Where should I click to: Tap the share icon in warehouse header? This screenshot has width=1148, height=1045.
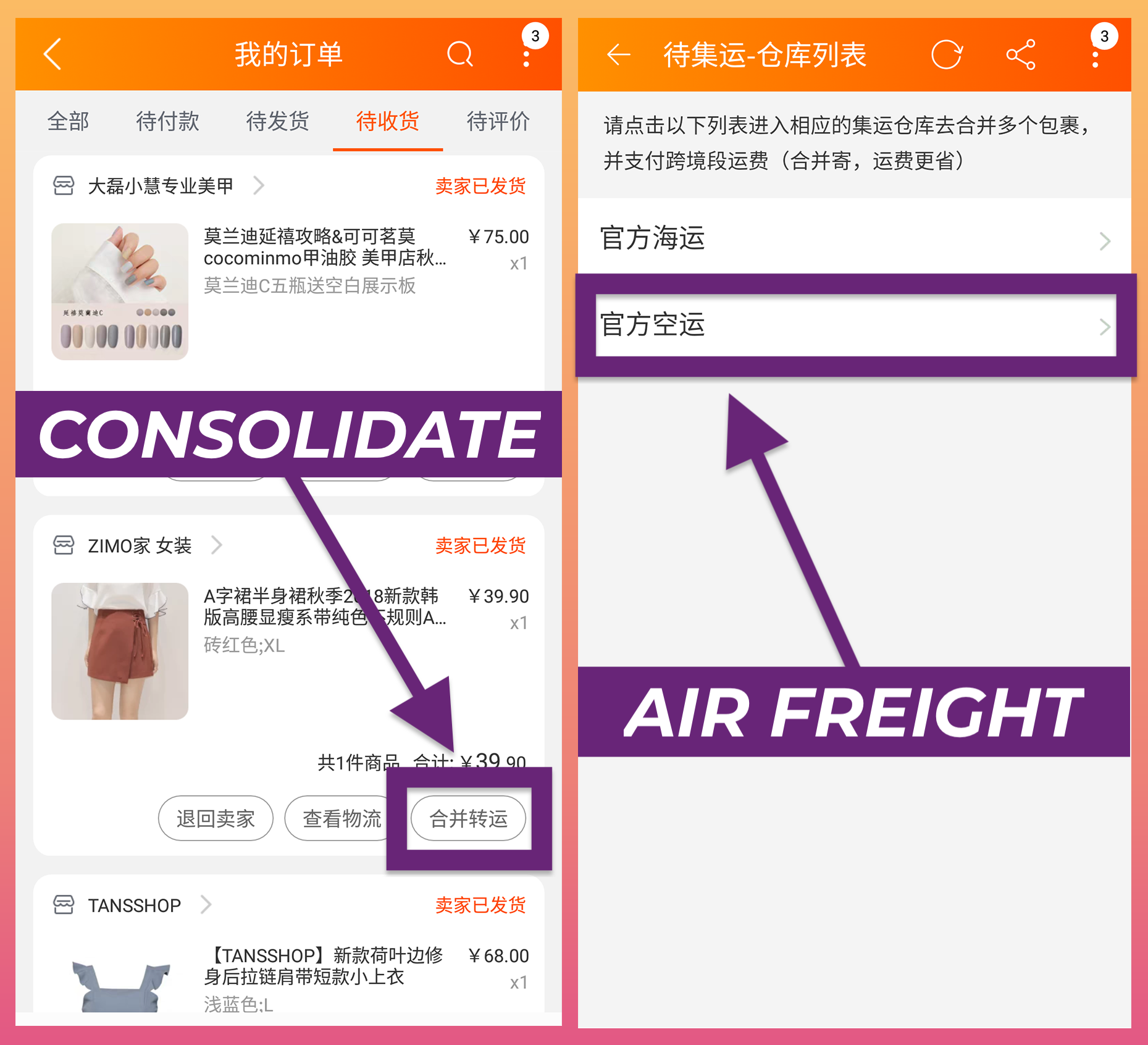pos(1021,55)
